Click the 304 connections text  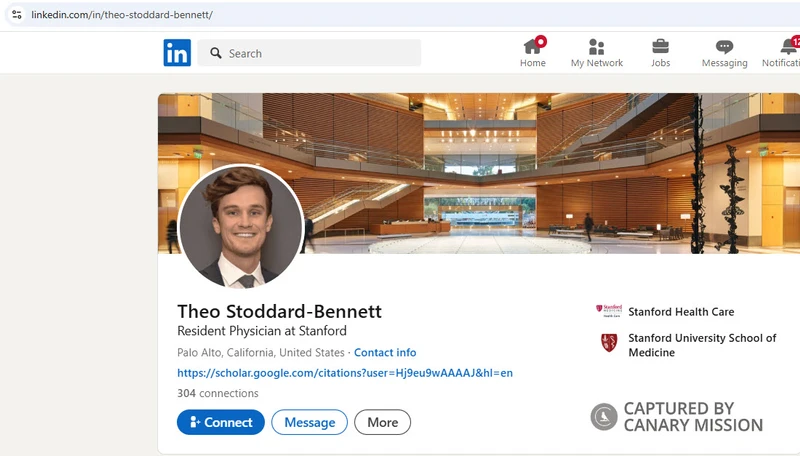218,393
